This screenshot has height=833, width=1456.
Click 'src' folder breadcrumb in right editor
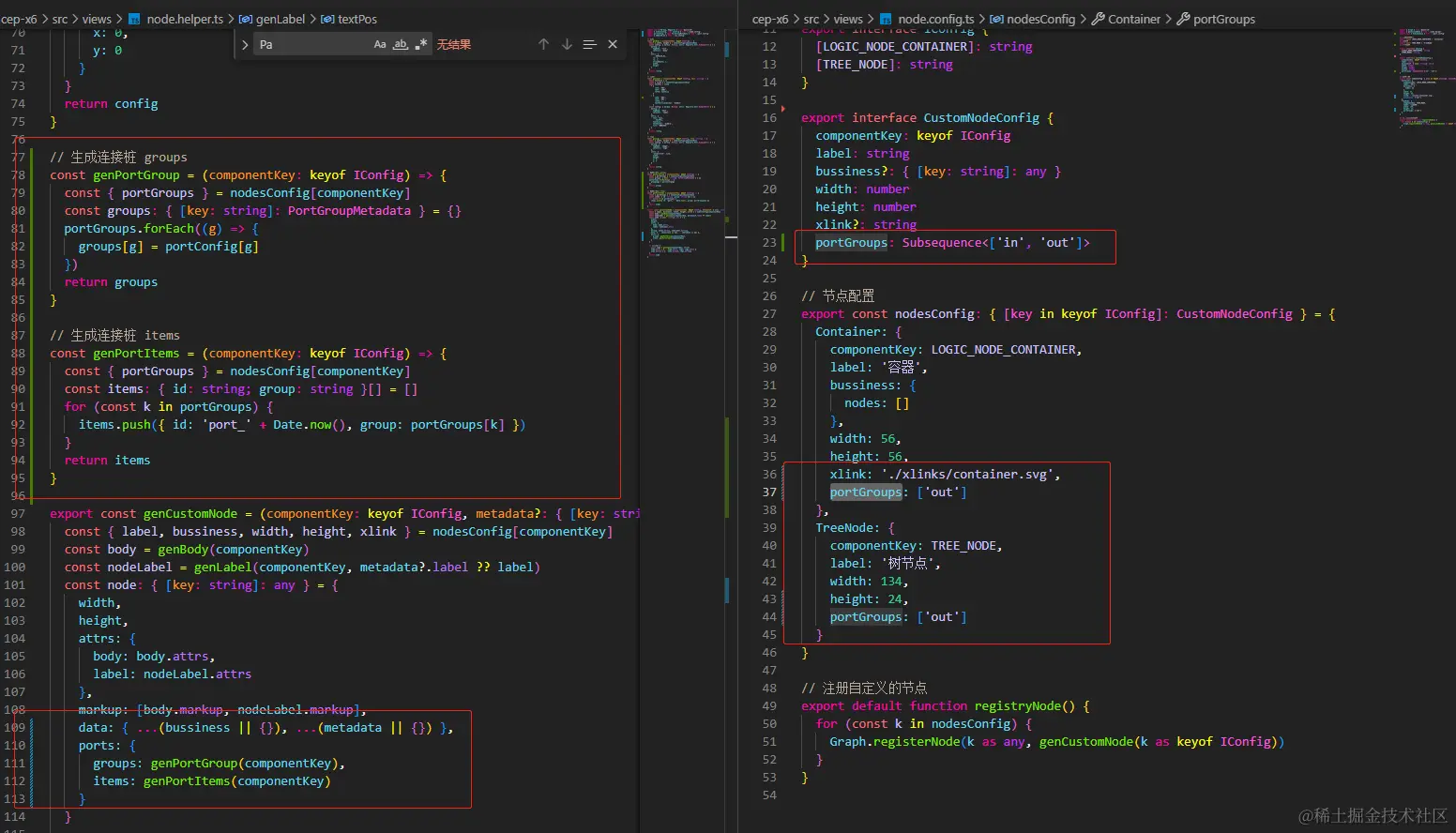811,19
